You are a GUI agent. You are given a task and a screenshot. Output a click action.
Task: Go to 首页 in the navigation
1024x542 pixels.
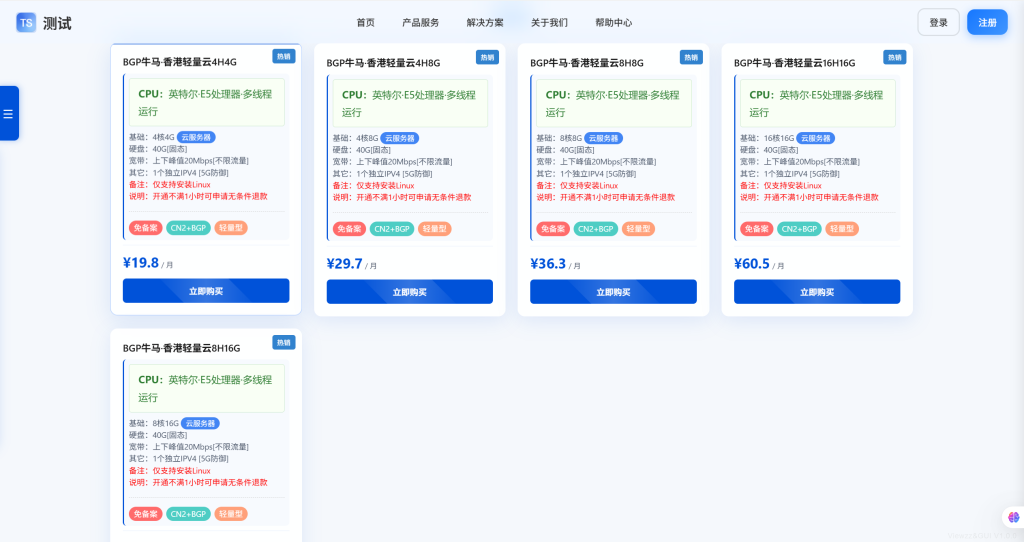pos(366,23)
